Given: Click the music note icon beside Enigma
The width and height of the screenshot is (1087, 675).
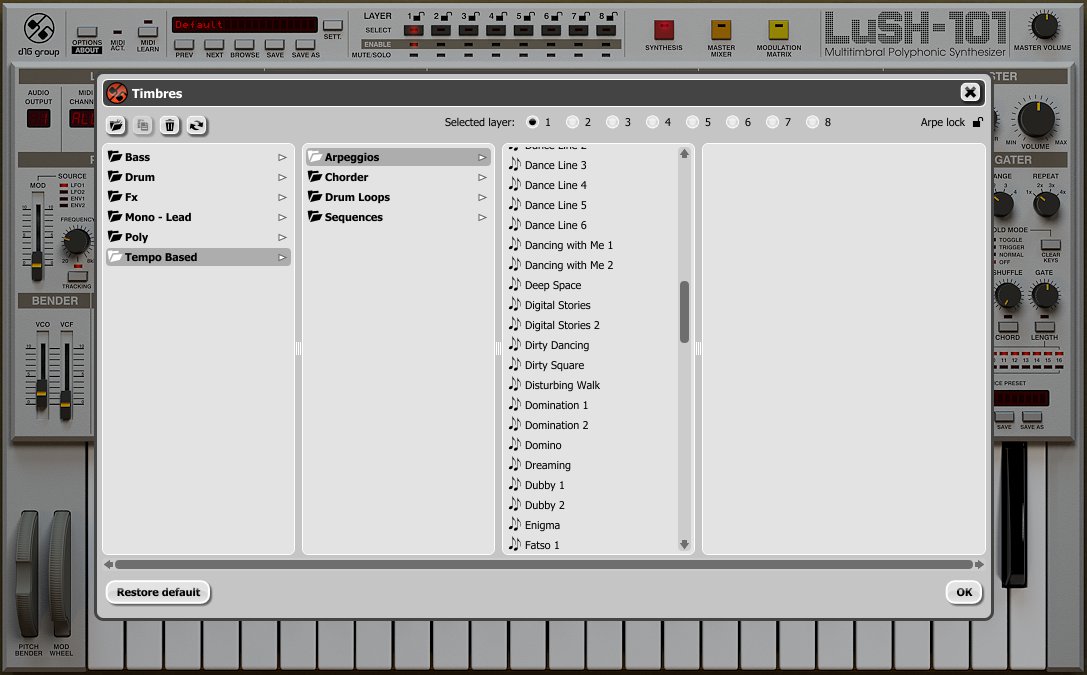Looking at the screenshot, I should pyautogui.click(x=514, y=525).
